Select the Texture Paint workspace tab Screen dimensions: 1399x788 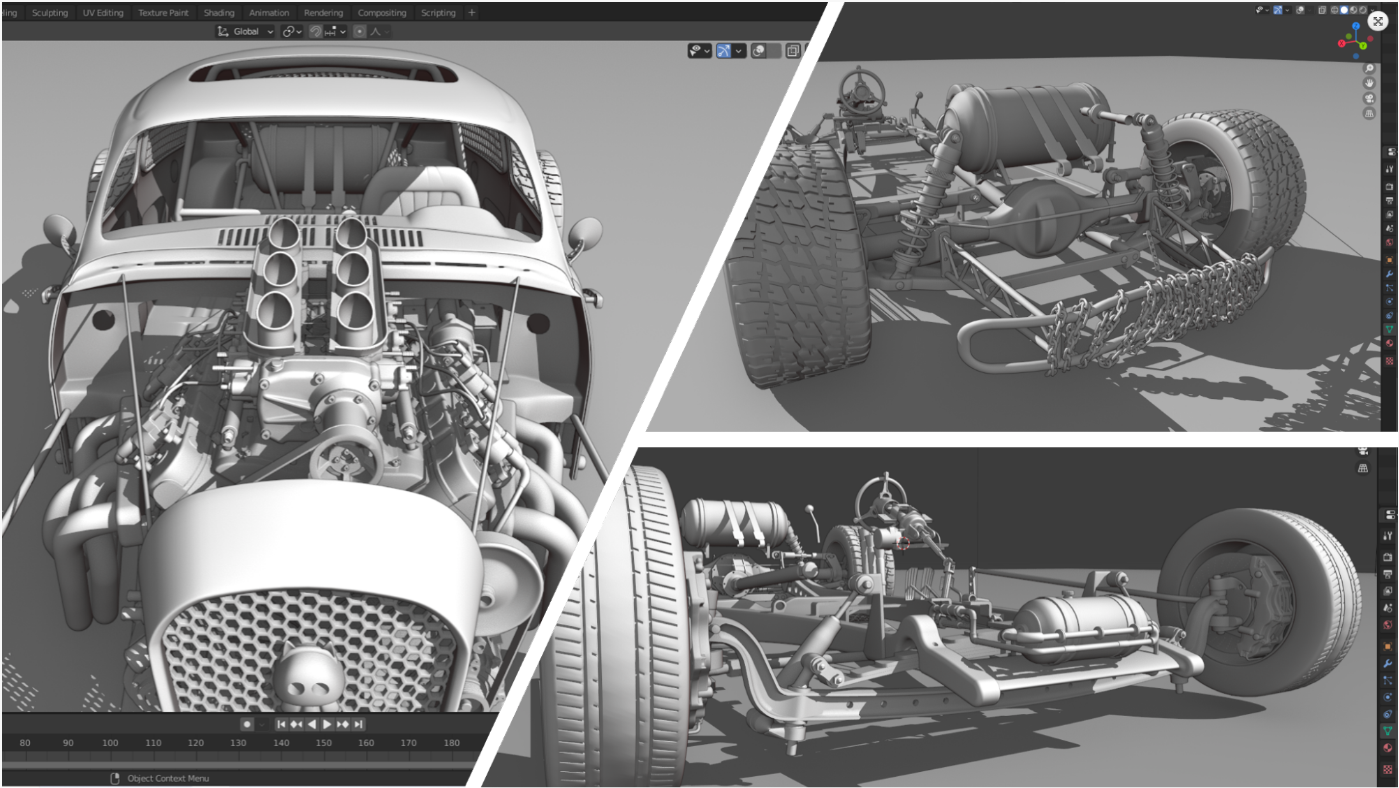[x=164, y=13]
